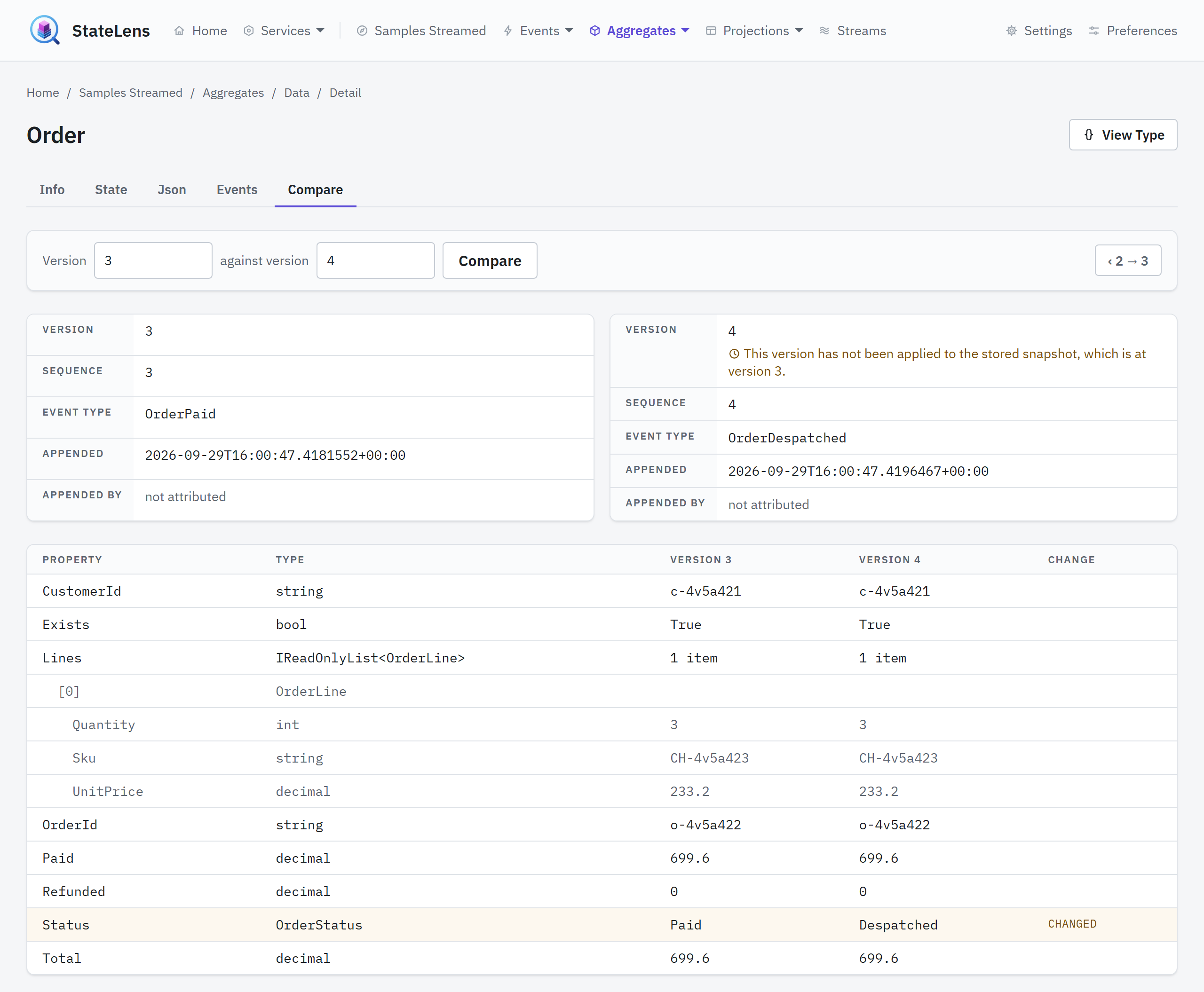Switch to the Info tab
Image resolution: width=1204 pixels, height=992 pixels.
52,190
